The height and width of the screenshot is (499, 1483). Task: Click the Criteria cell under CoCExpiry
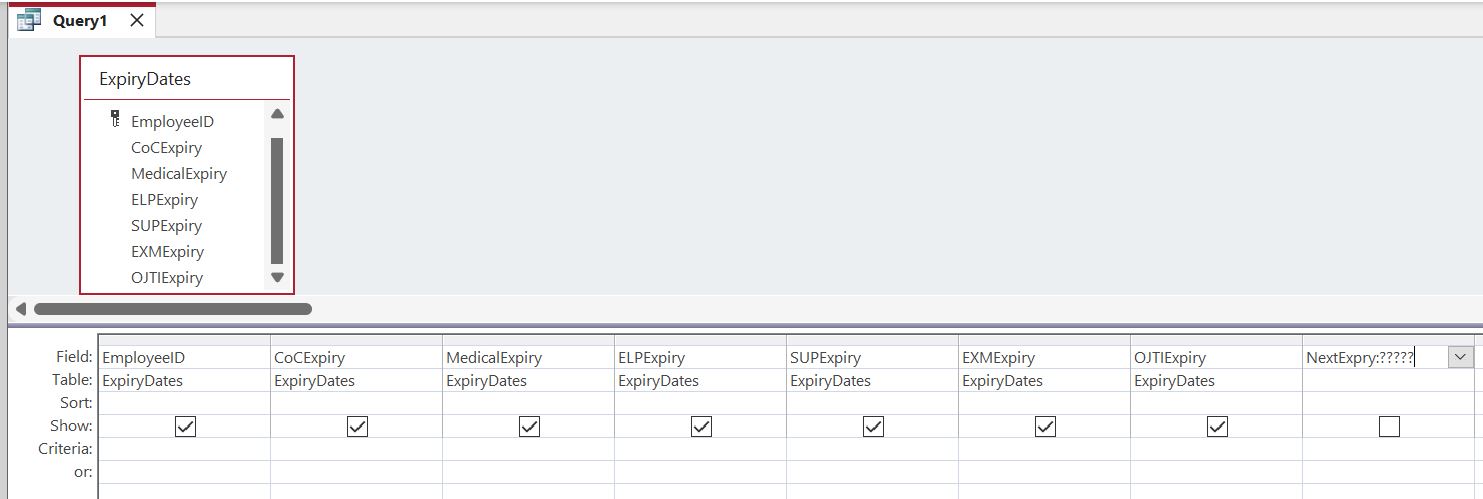coord(356,449)
